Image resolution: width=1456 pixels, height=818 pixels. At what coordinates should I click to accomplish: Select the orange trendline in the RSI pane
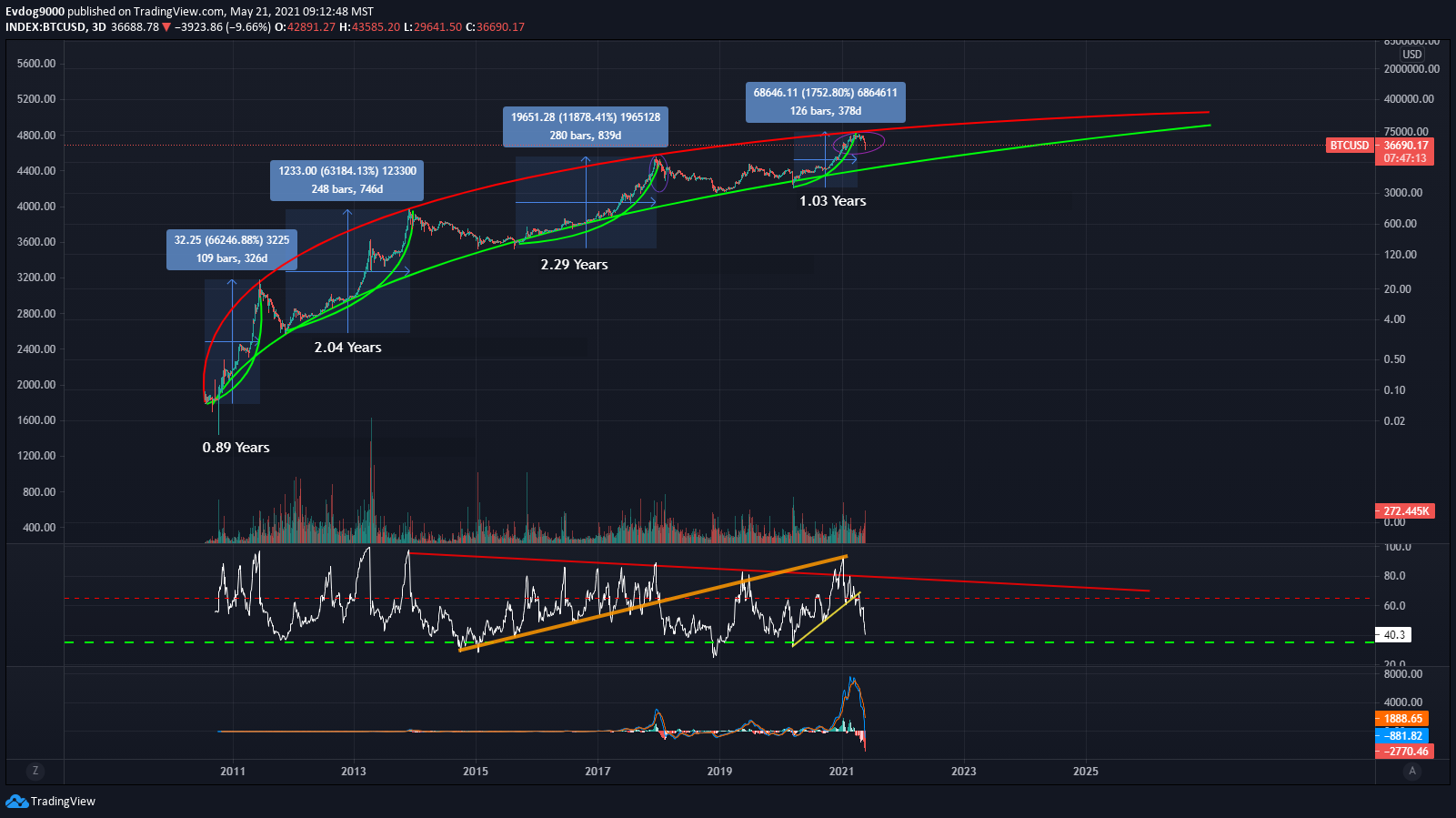653,603
